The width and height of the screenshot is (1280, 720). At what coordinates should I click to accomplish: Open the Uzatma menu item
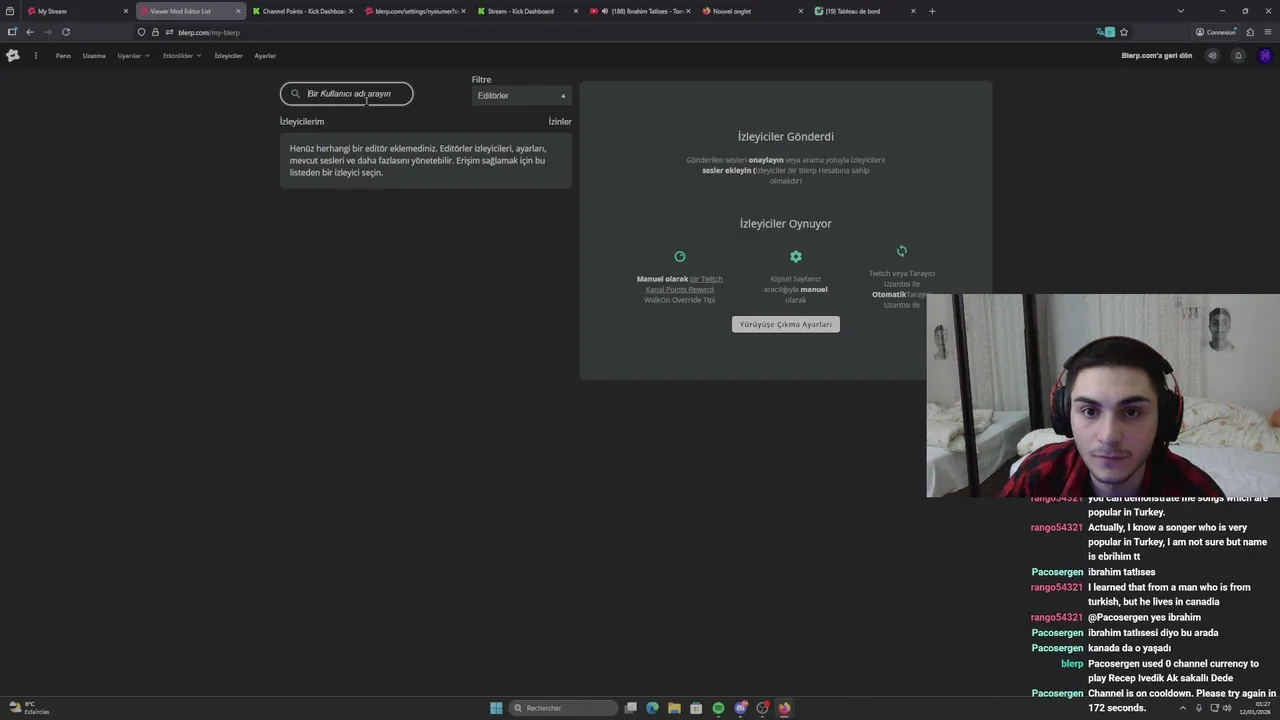(x=94, y=56)
